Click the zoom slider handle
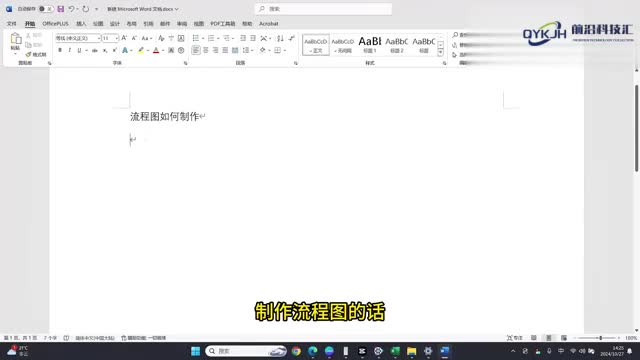The image size is (640, 360). pyautogui.click(x=601, y=338)
